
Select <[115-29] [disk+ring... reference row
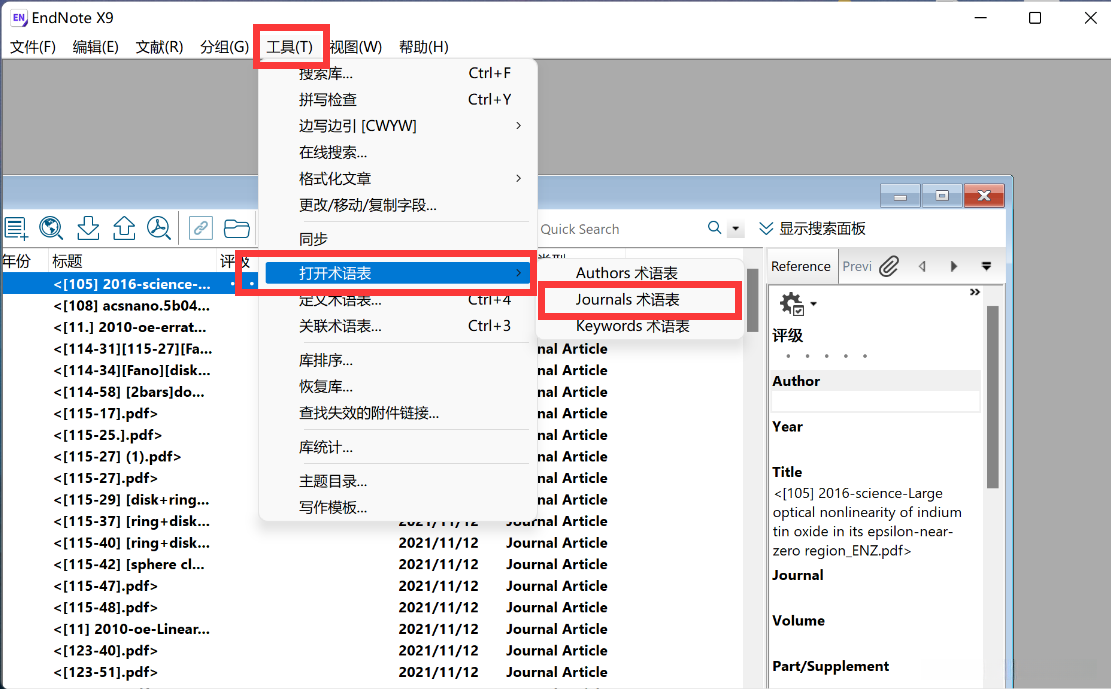[131, 500]
